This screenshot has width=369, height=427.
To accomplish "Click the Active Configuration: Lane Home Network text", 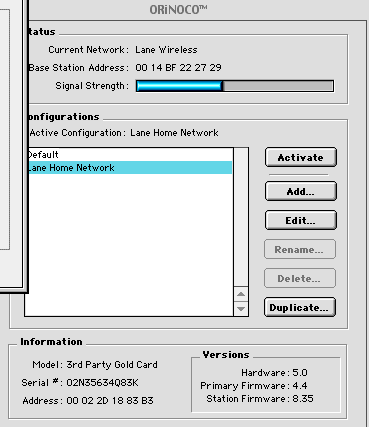I will tap(124, 133).
